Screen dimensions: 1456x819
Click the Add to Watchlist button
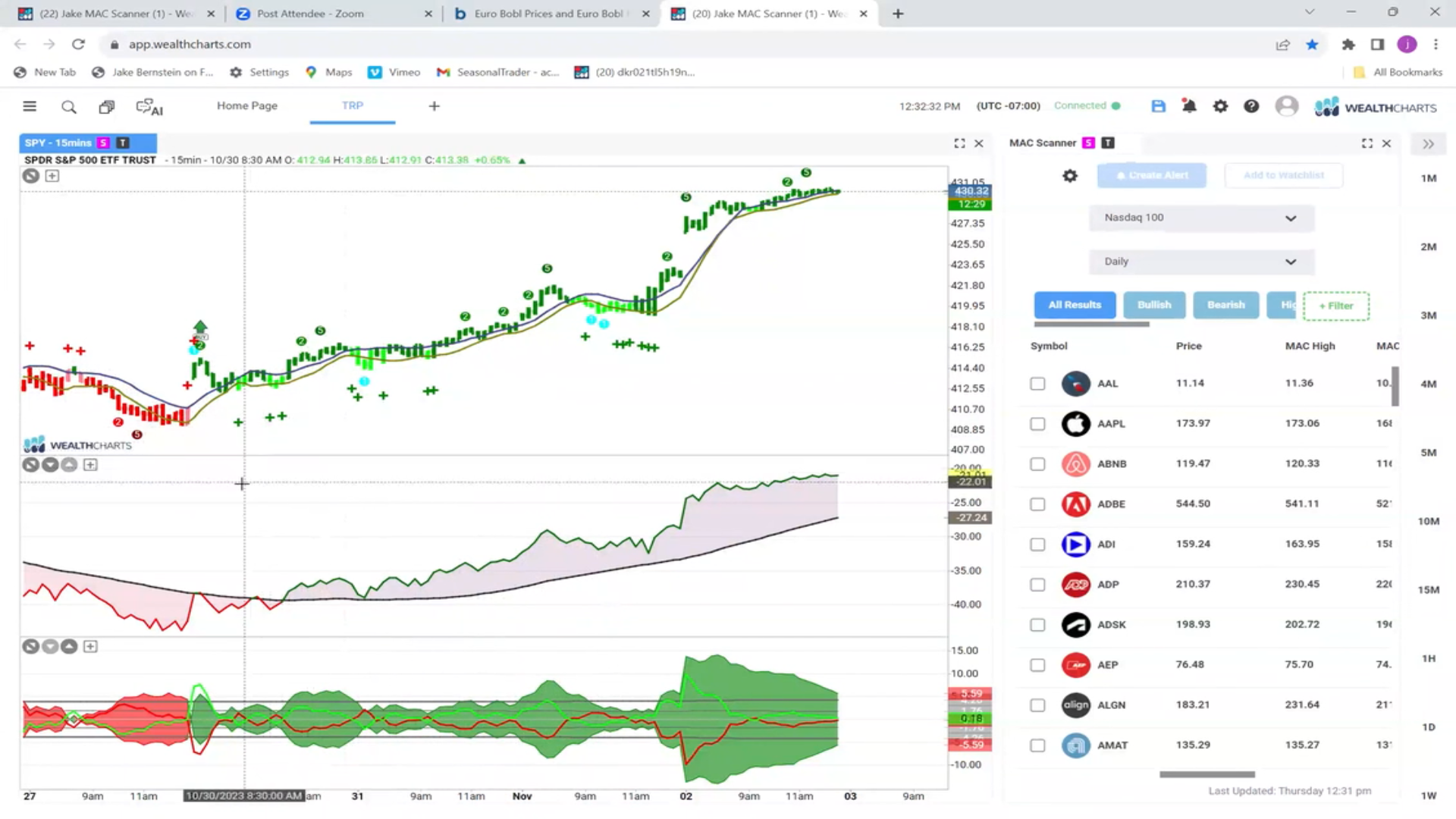(x=1284, y=175)
